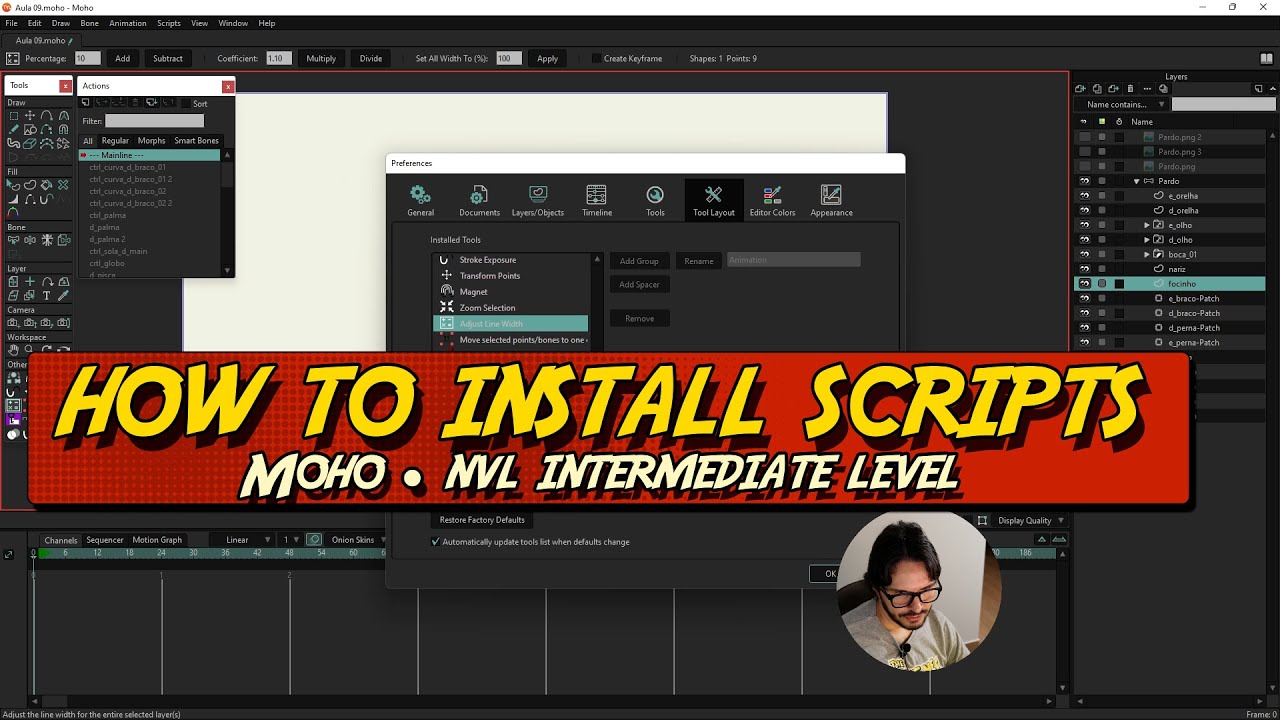Enable the Create Keyframe checkbox
Viewport: 1280px width, 720px height.
pos(597,59)
